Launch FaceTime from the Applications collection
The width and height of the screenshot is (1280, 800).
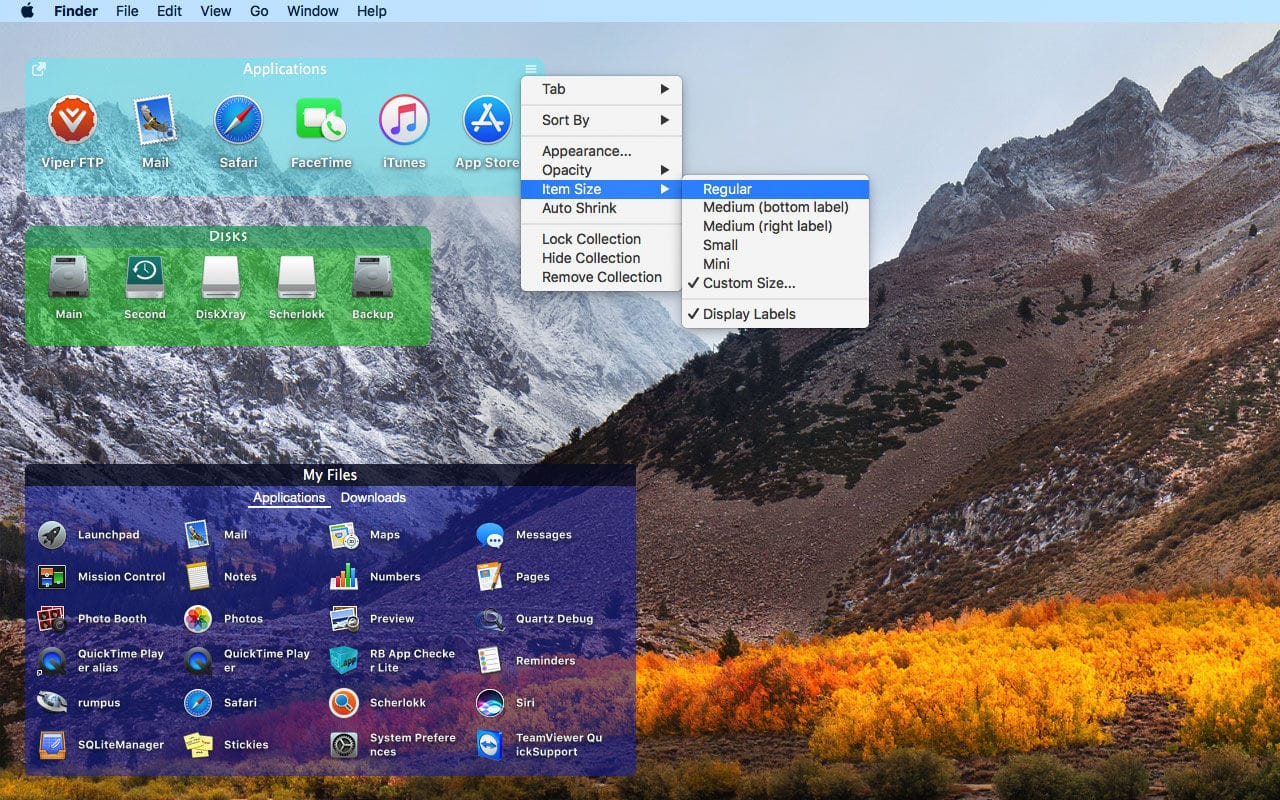click(320, 122)
